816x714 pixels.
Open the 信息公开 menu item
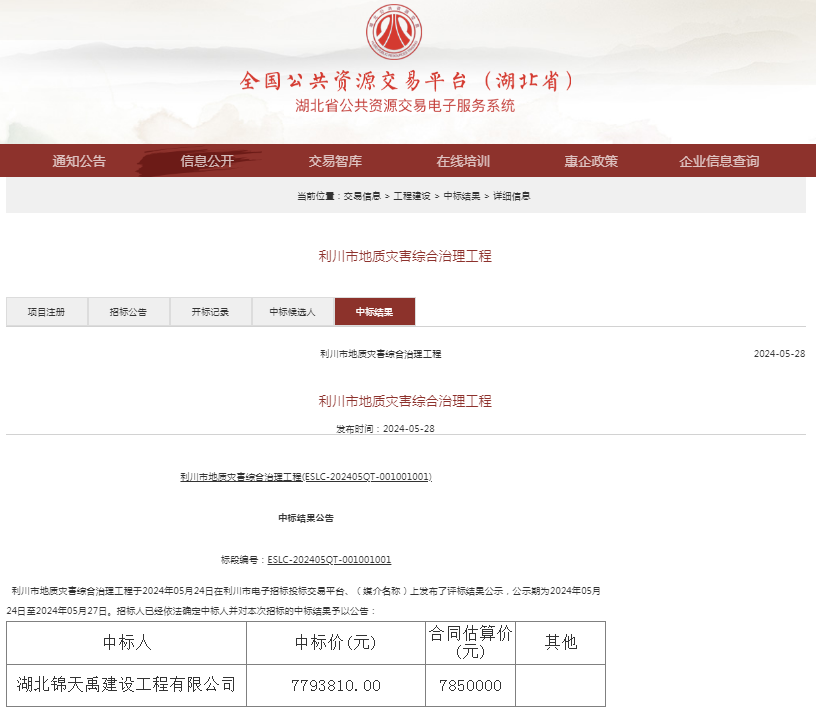pos(207,161)
